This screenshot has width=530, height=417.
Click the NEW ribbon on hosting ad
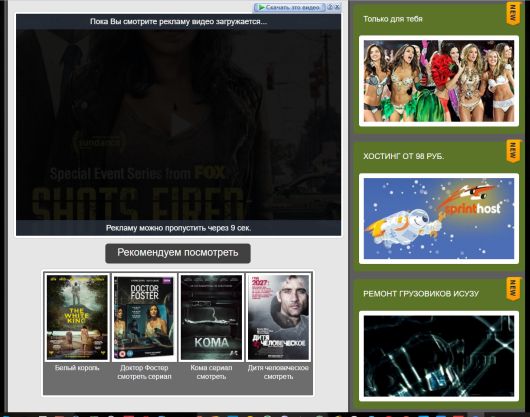[513, 151]
